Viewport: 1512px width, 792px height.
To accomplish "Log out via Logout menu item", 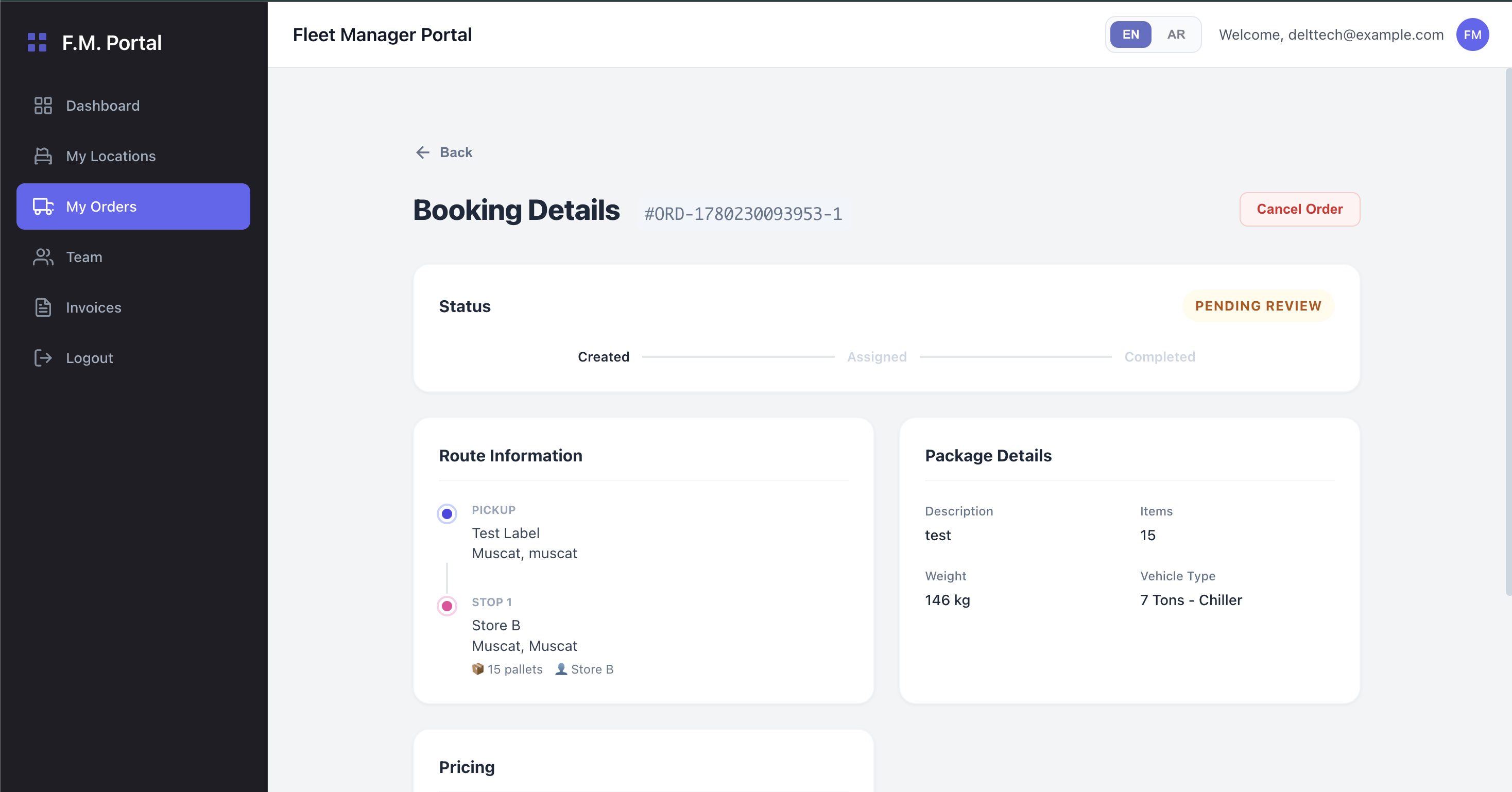I will click(133, 358).
